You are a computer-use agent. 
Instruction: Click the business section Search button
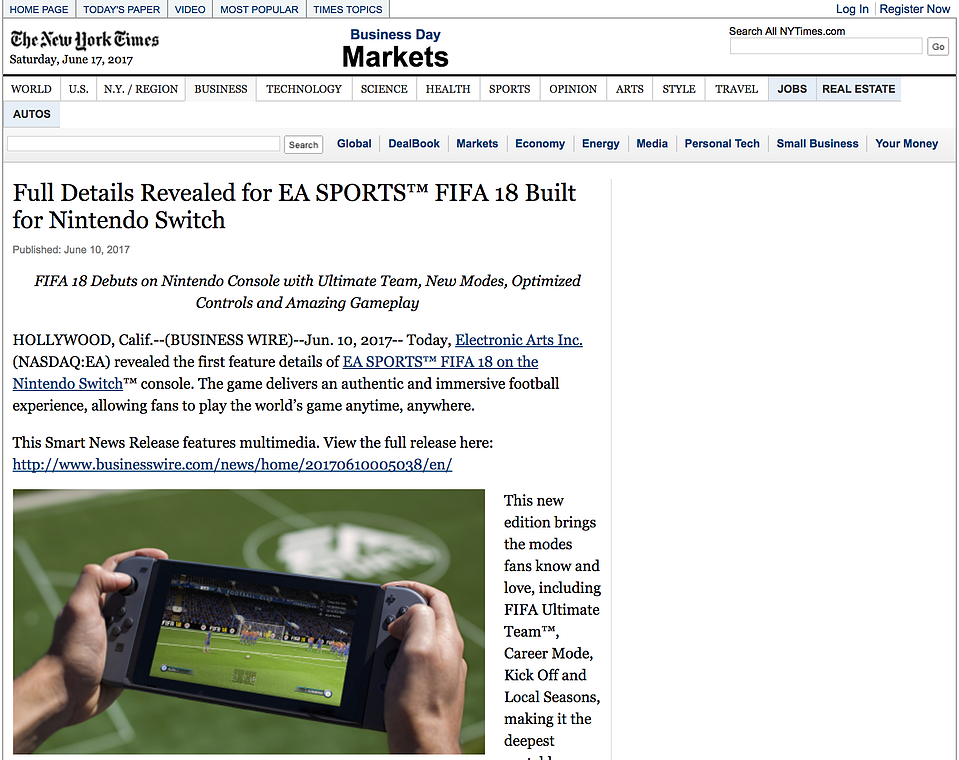click(x=303, y=145)
